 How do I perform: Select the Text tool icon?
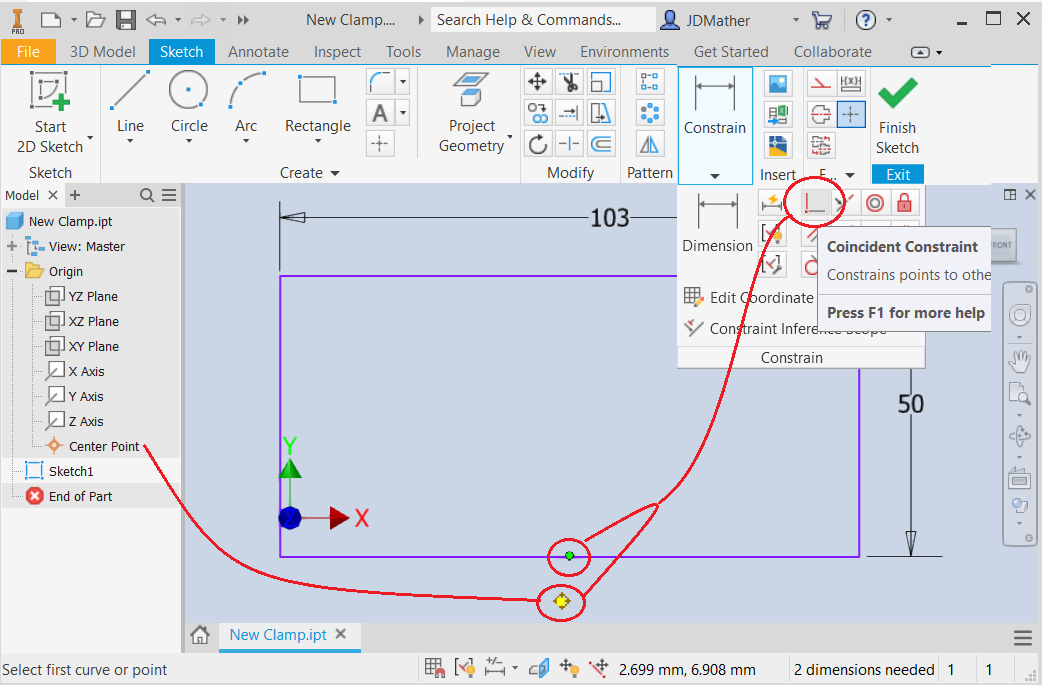pos(381,113)
